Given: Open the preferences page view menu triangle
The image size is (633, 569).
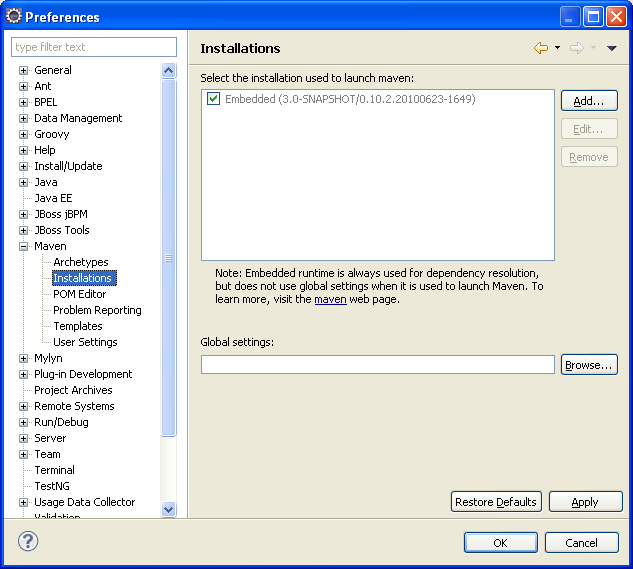Looking at the screenshot, I should point(612,48).
